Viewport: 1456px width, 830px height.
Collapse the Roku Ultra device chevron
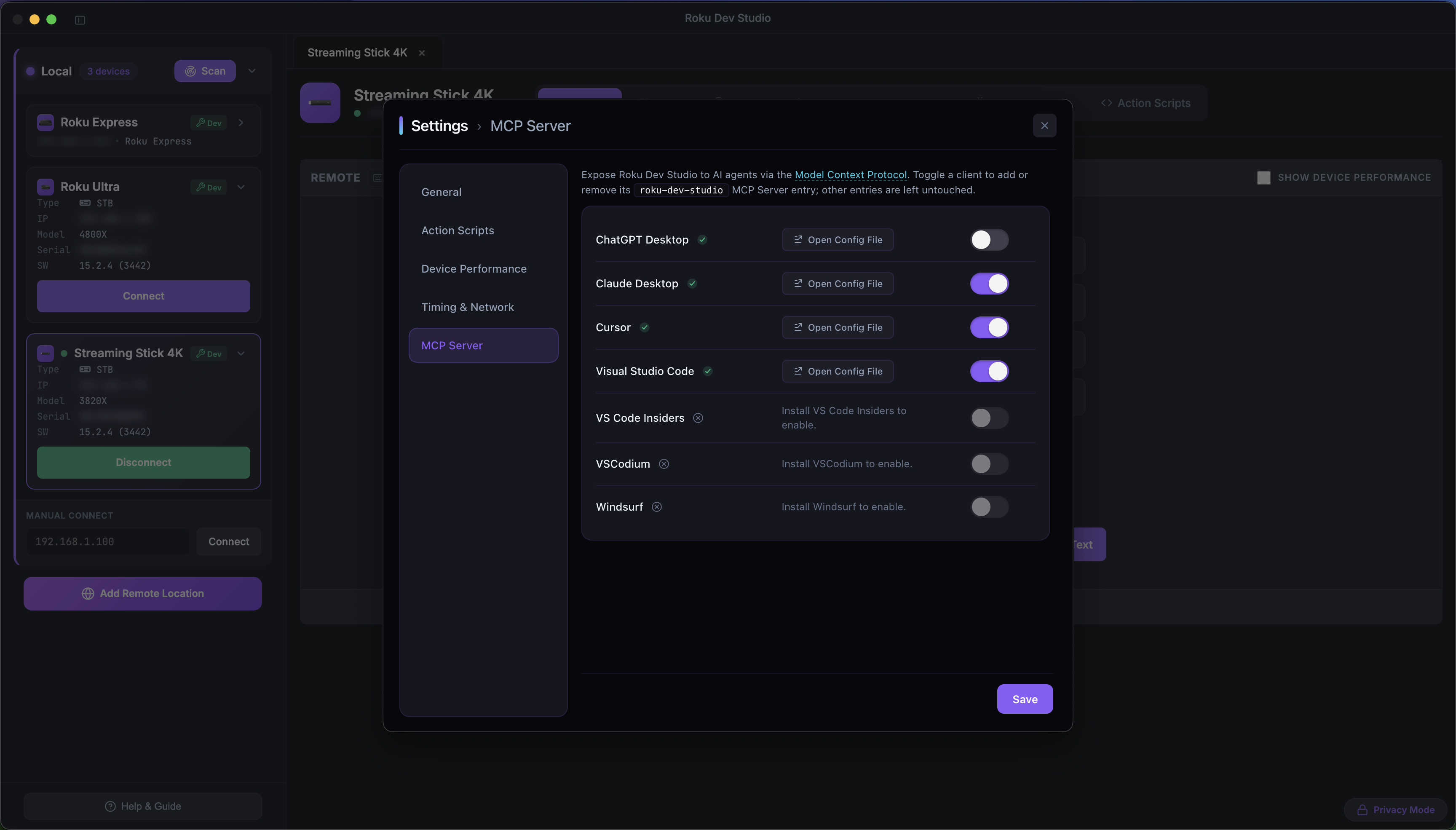point(241,187)
